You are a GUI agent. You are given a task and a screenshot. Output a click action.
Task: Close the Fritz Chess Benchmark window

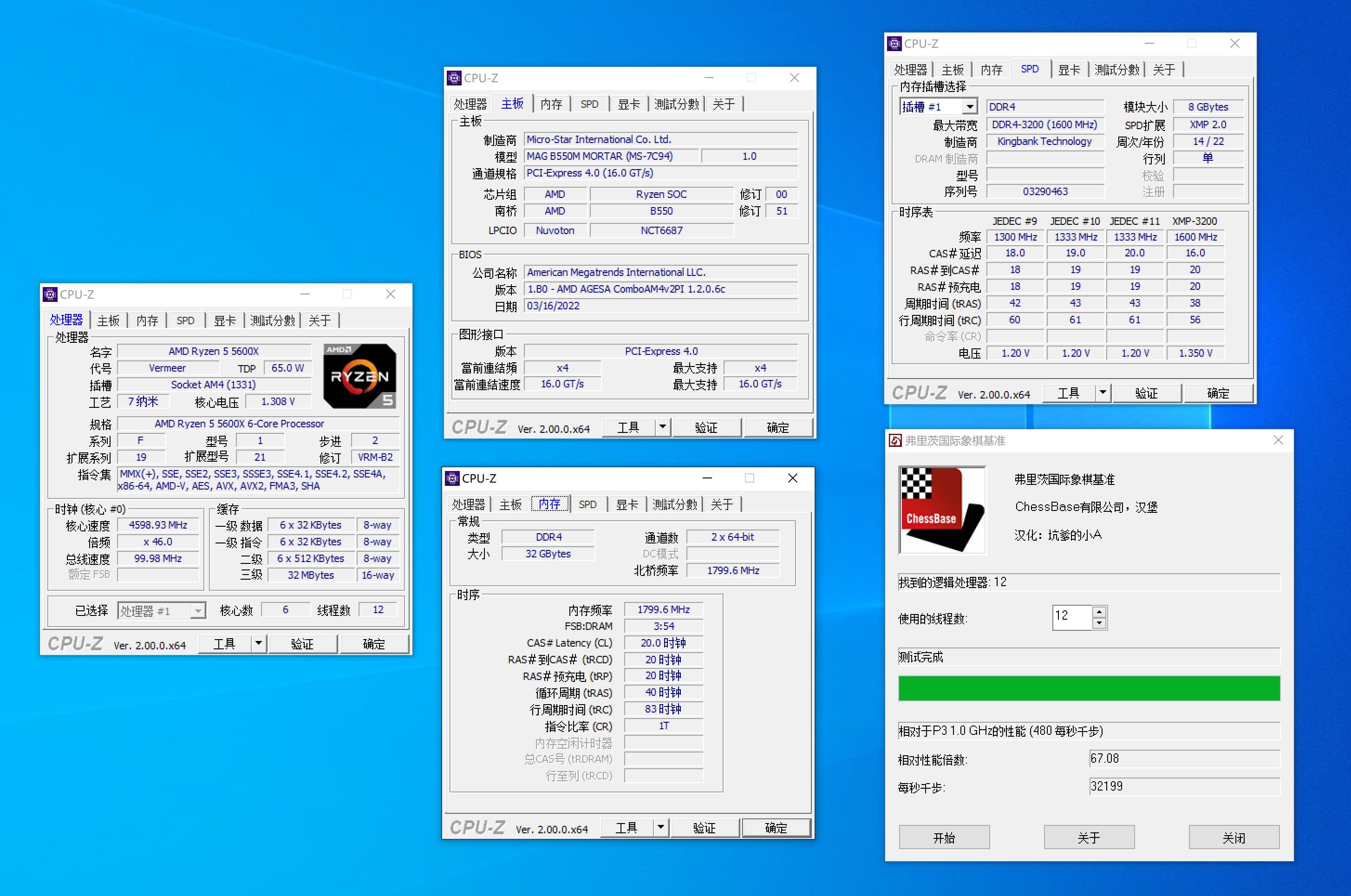pos(1279,440)
